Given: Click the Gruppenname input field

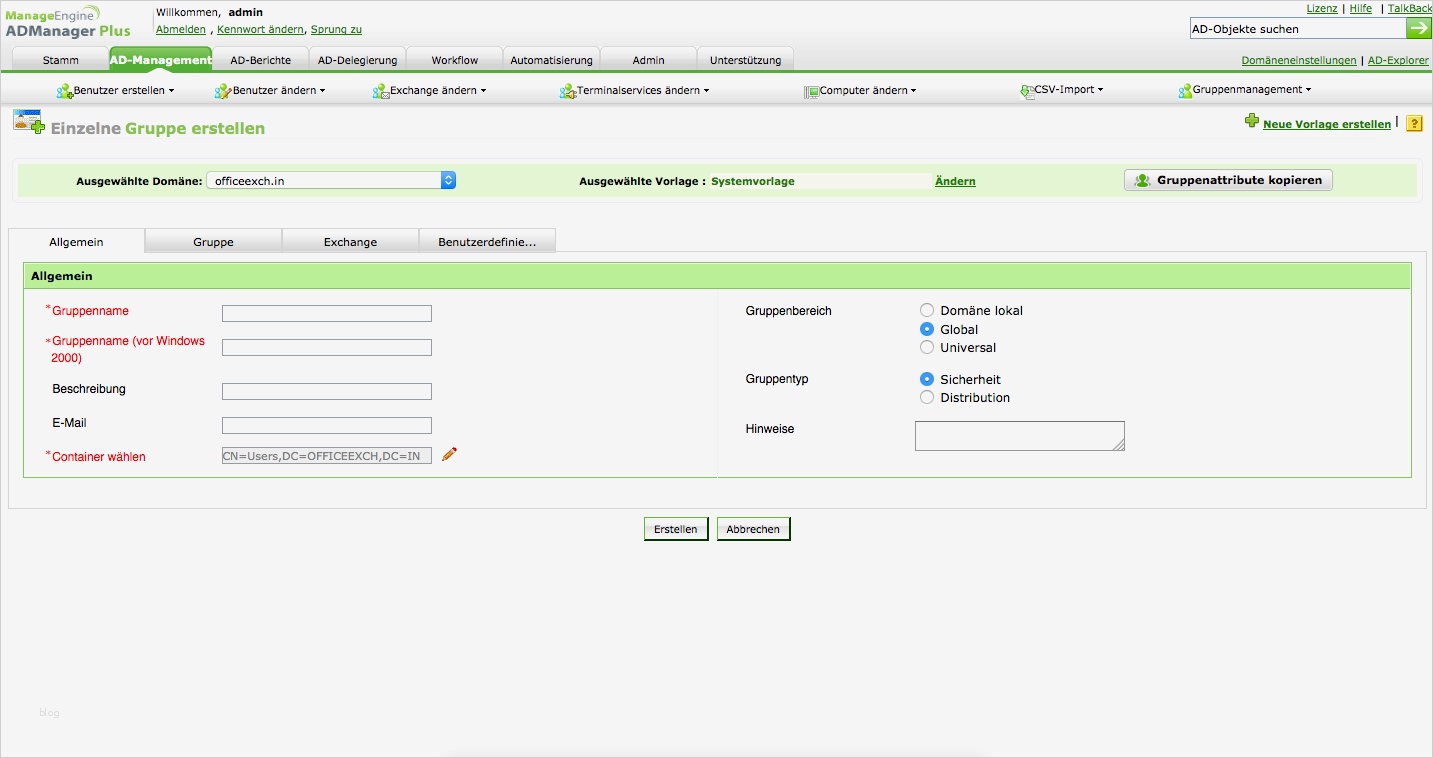Looking at the screenshot, I should (327, 314).
